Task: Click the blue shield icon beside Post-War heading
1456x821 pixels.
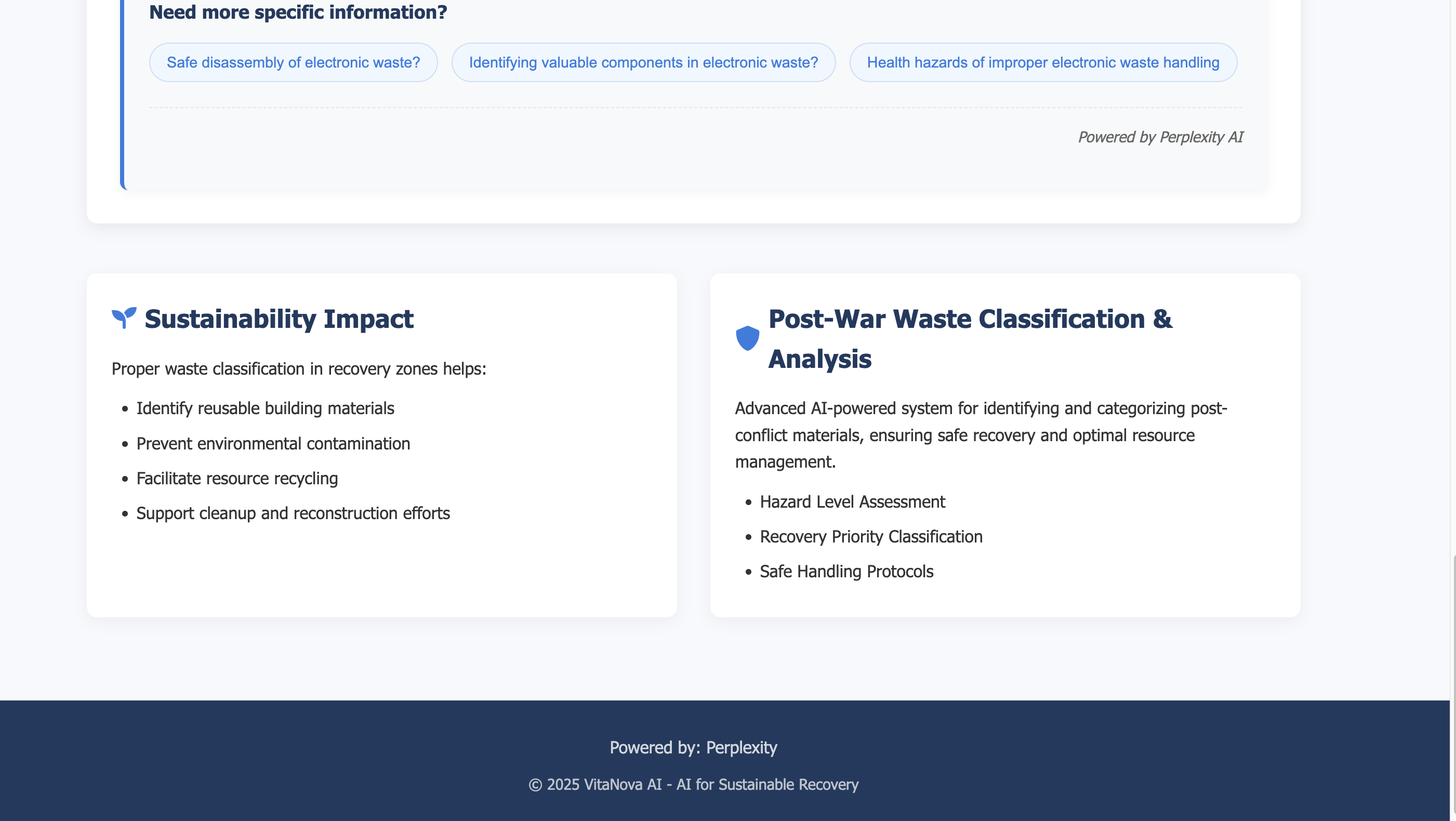Action: point(747,338)
